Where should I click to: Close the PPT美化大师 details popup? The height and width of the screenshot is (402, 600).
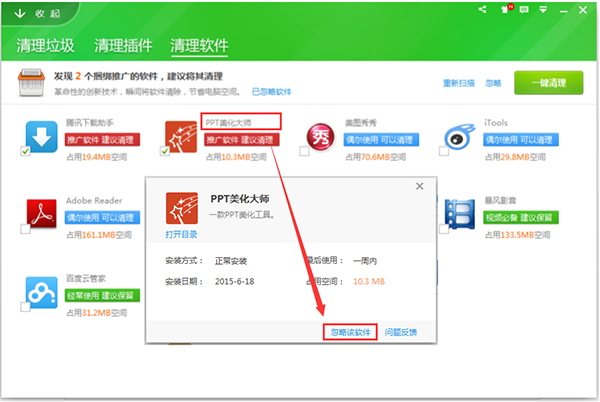pos(418,186)
